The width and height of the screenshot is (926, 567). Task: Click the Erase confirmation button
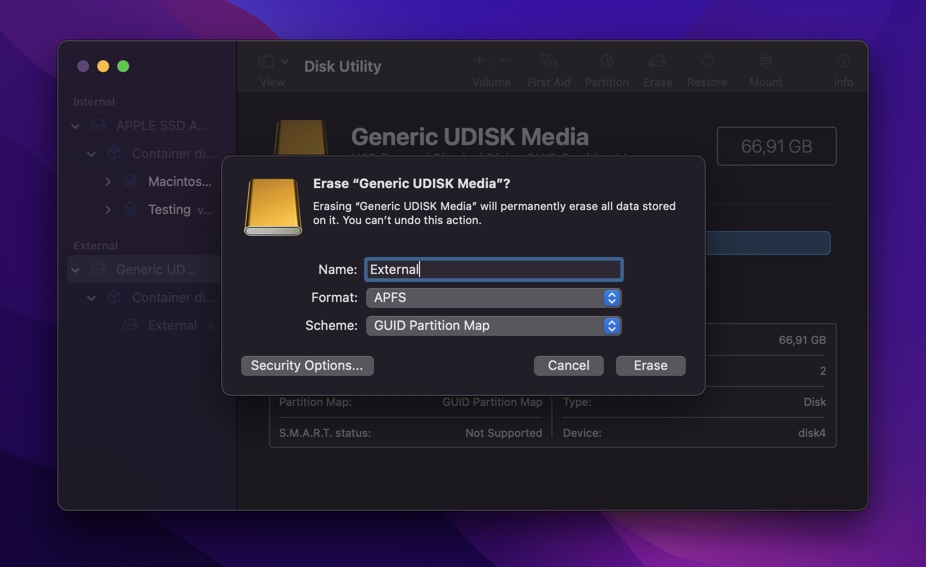coord(650,366)
